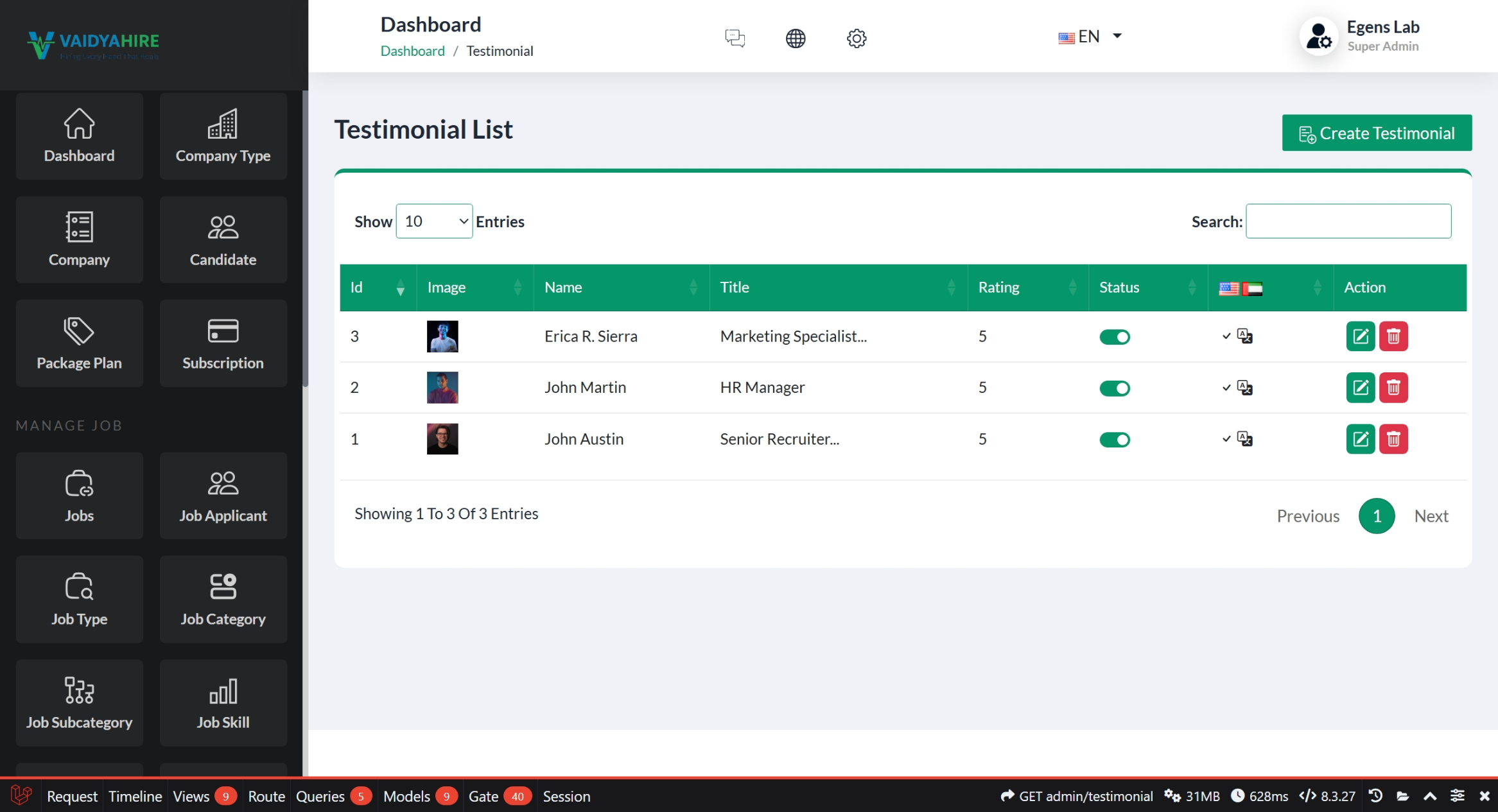Focus the Search input field
1498x812 pixels.
[x=1348, y=221]
